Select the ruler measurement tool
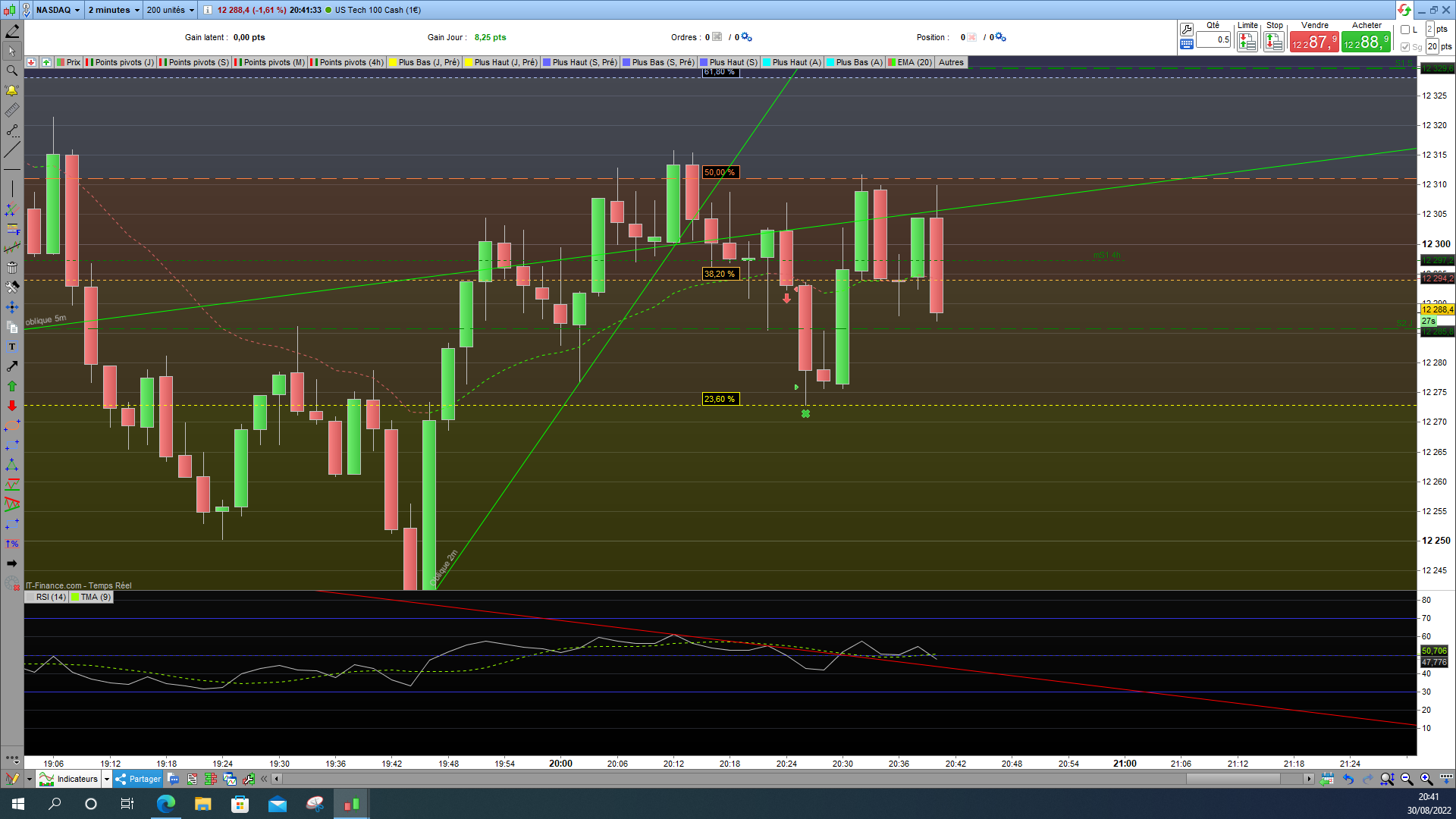1456x819 pixels. [x=11, y=111]
